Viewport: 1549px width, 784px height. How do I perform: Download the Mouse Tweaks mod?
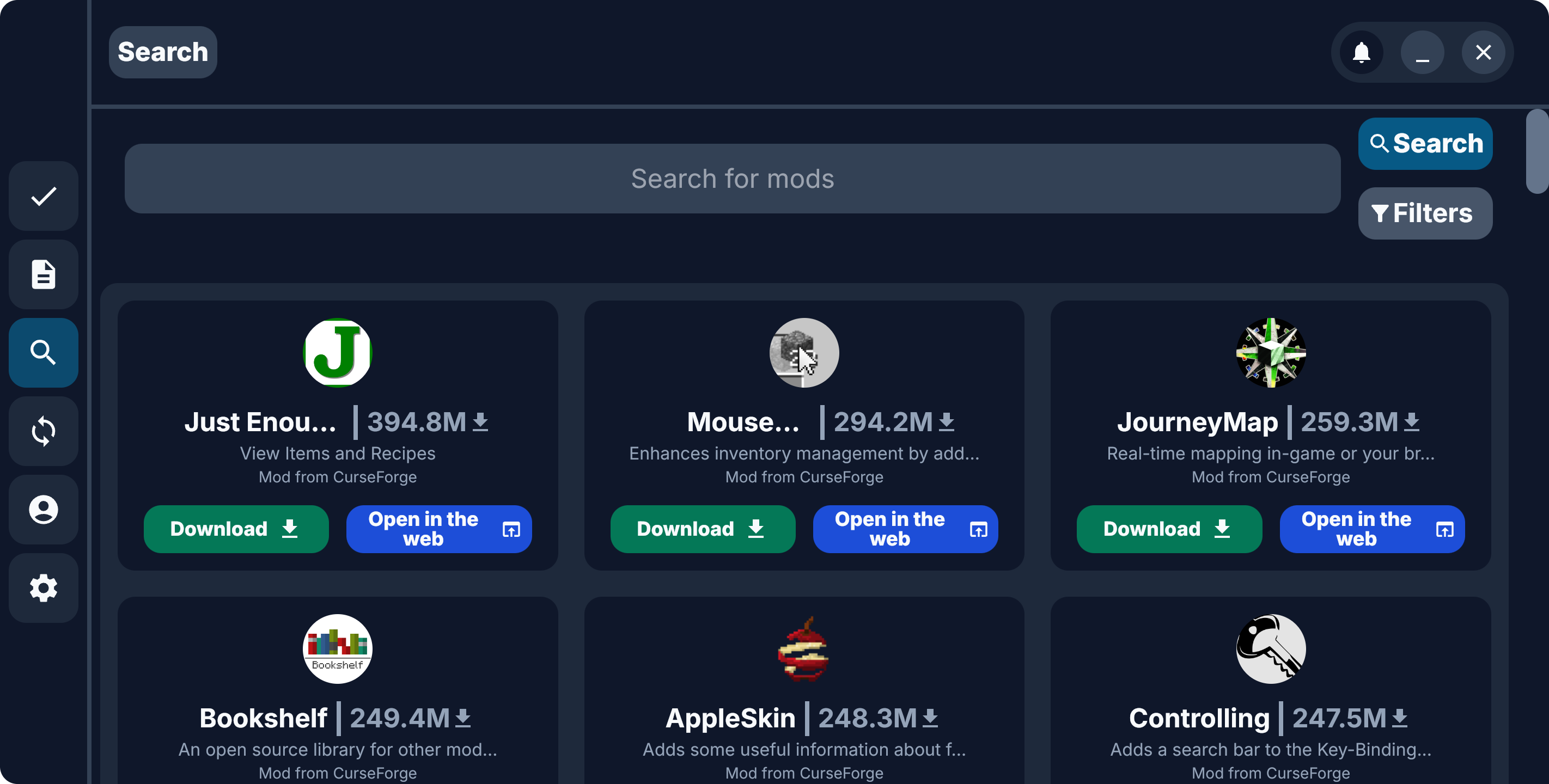pyautogui.click(x=703, y=529)
